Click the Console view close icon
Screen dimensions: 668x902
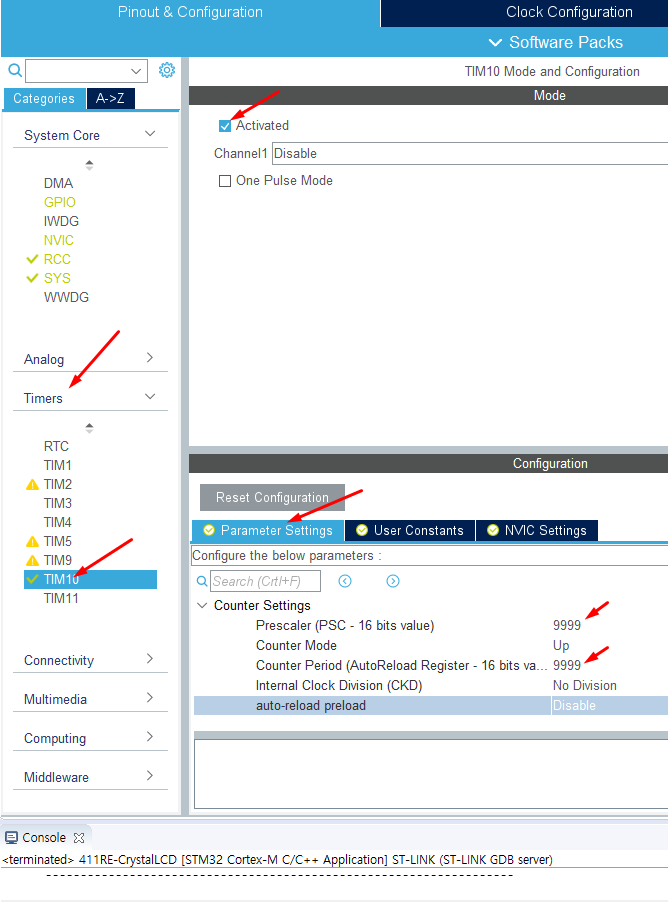coord(80,838)
